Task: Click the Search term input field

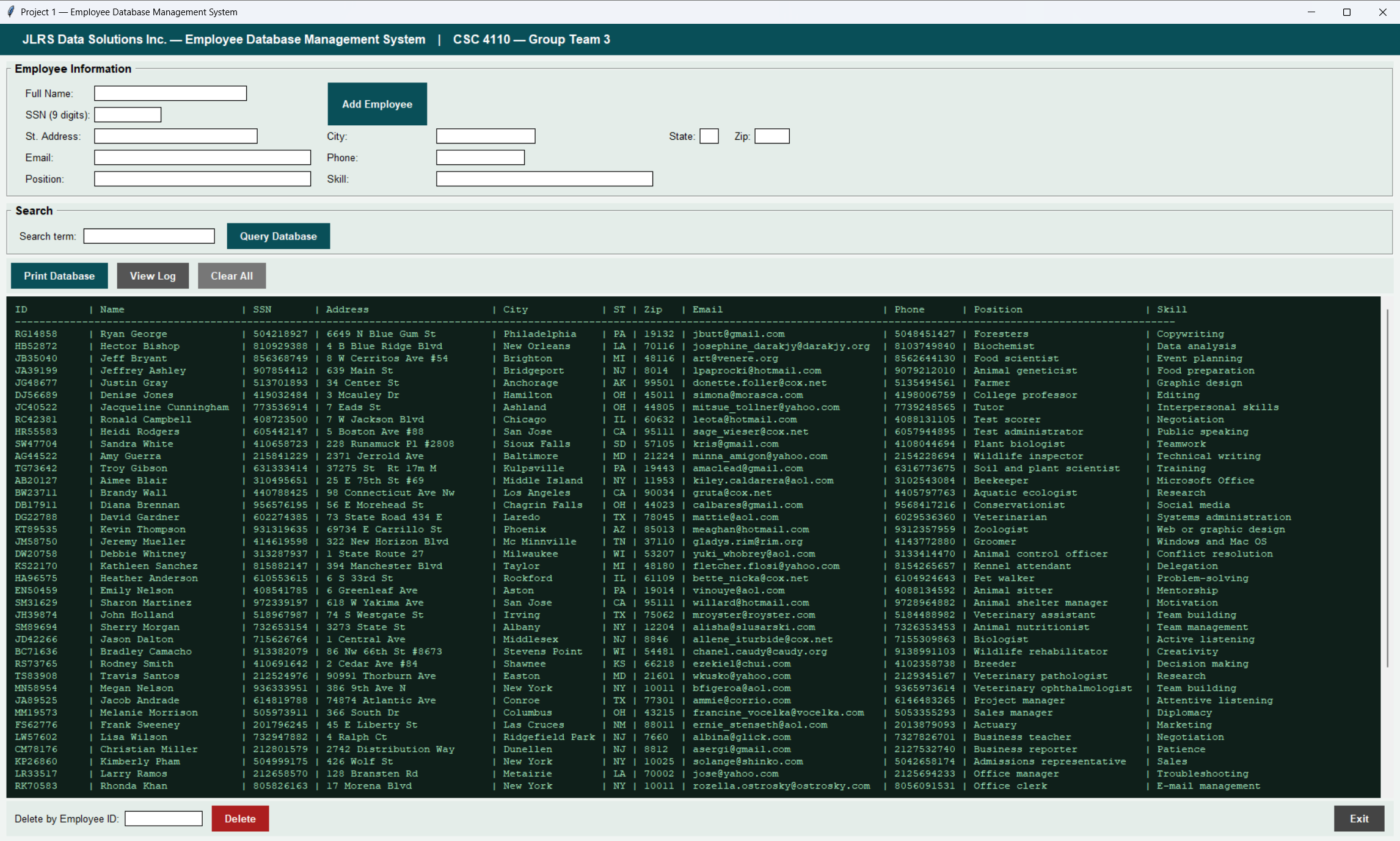Action: (148, 235)
